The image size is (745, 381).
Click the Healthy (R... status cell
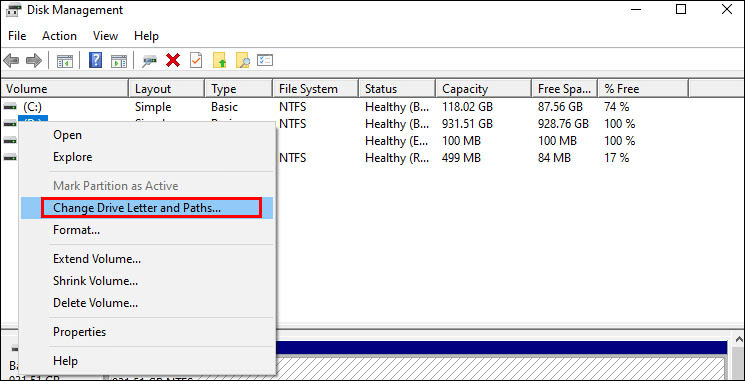point(397,158)
